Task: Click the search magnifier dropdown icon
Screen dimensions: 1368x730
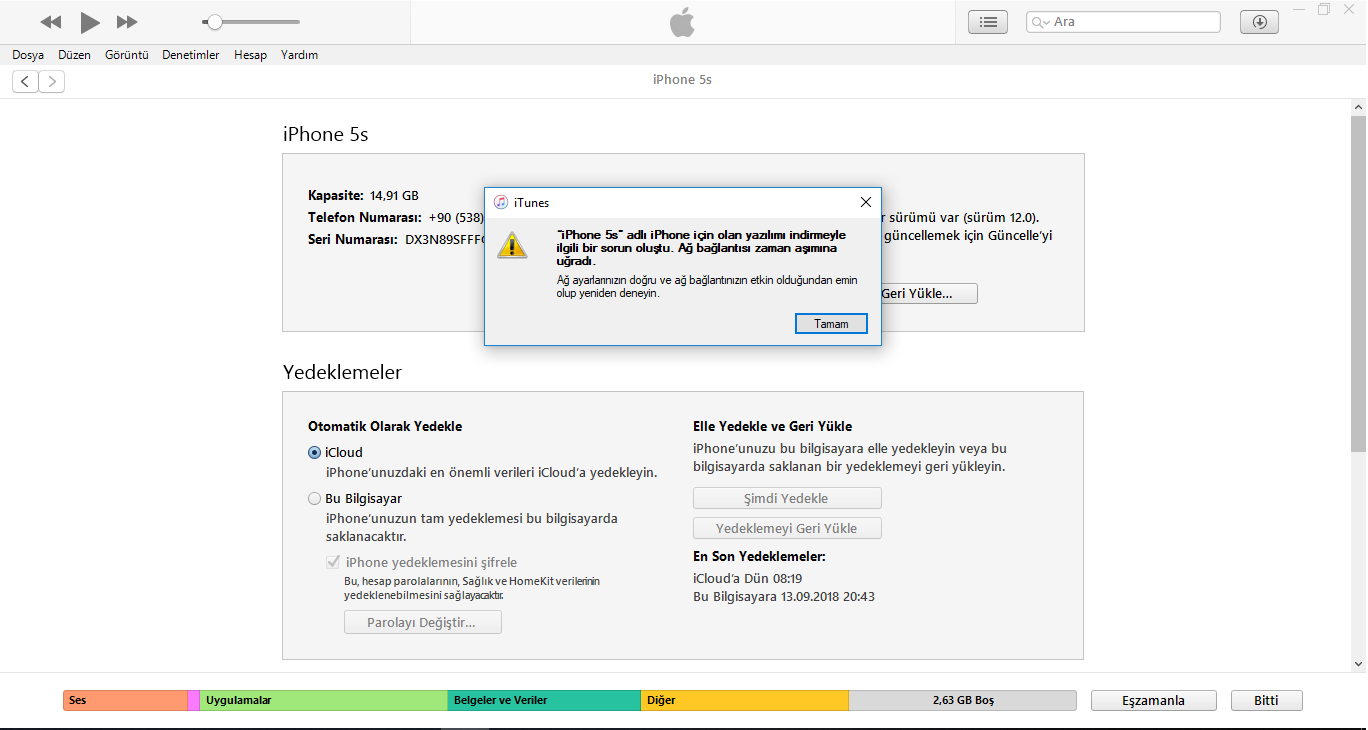Action: 1041,22
